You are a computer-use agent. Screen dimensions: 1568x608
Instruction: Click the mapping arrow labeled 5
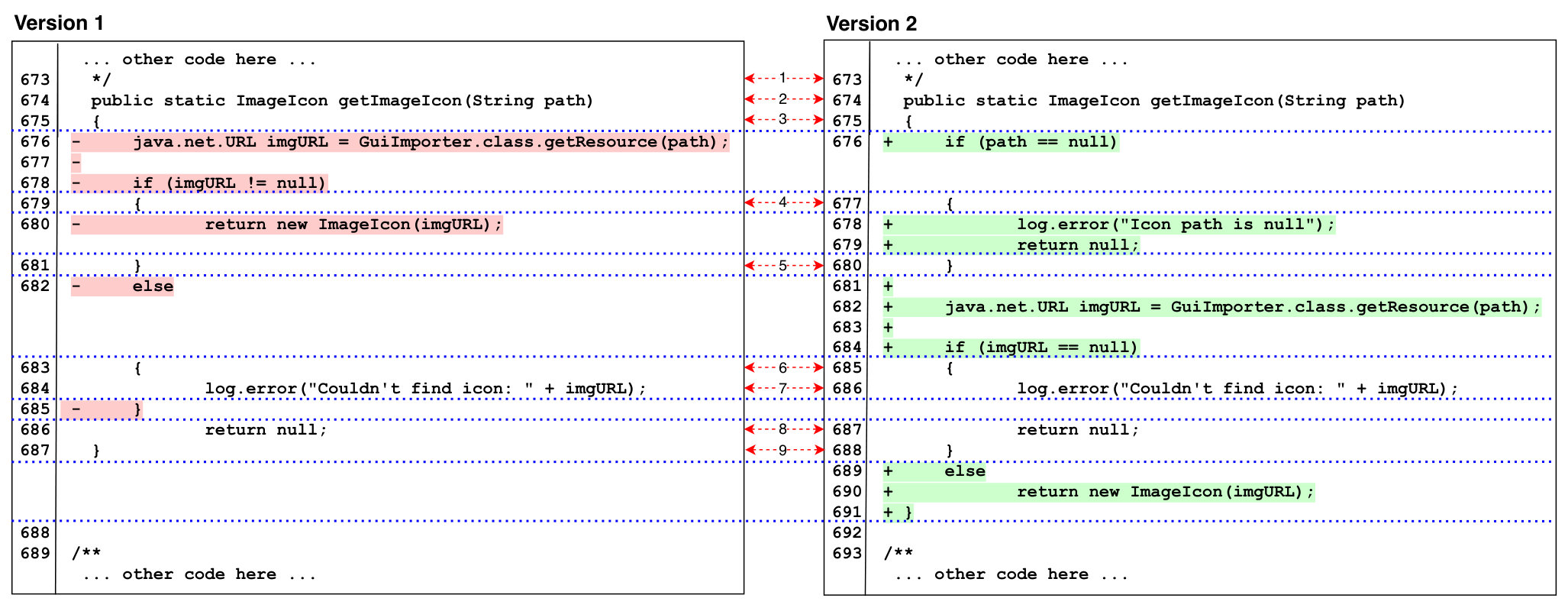(x=784, y=266)
